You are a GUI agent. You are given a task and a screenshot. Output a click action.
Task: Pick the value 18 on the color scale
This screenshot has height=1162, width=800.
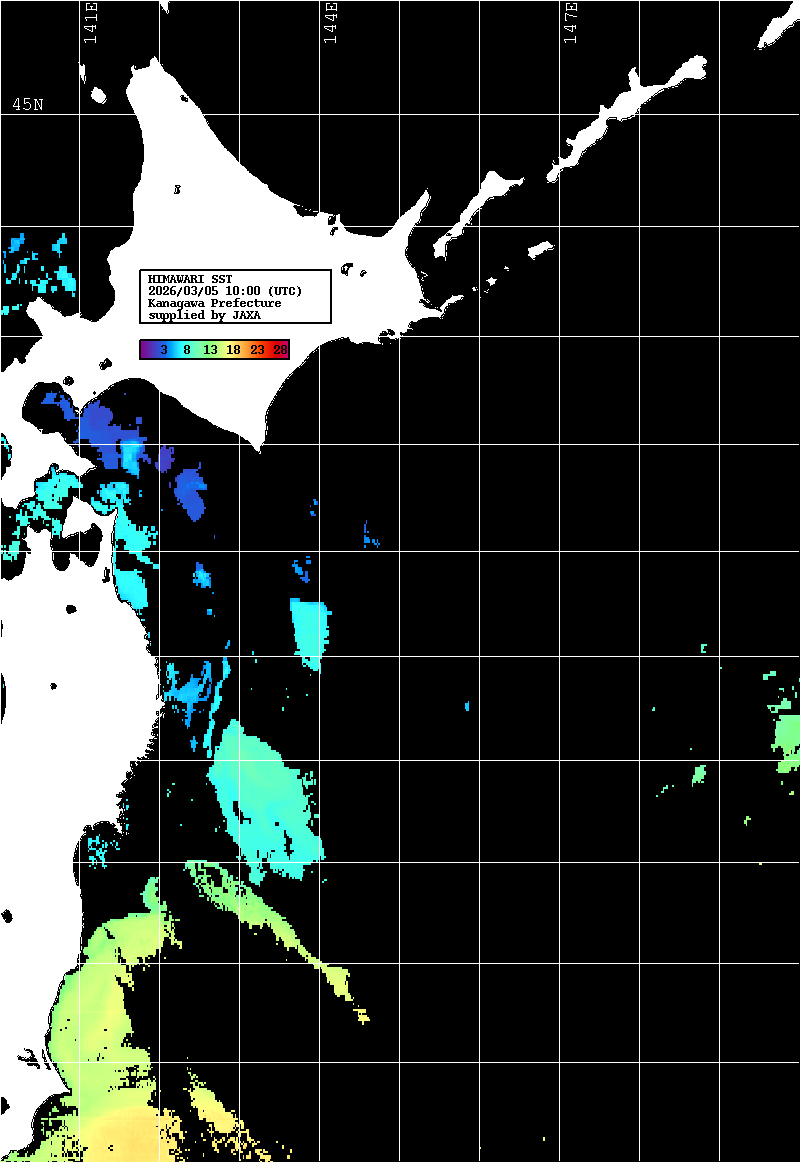[233, 350]
